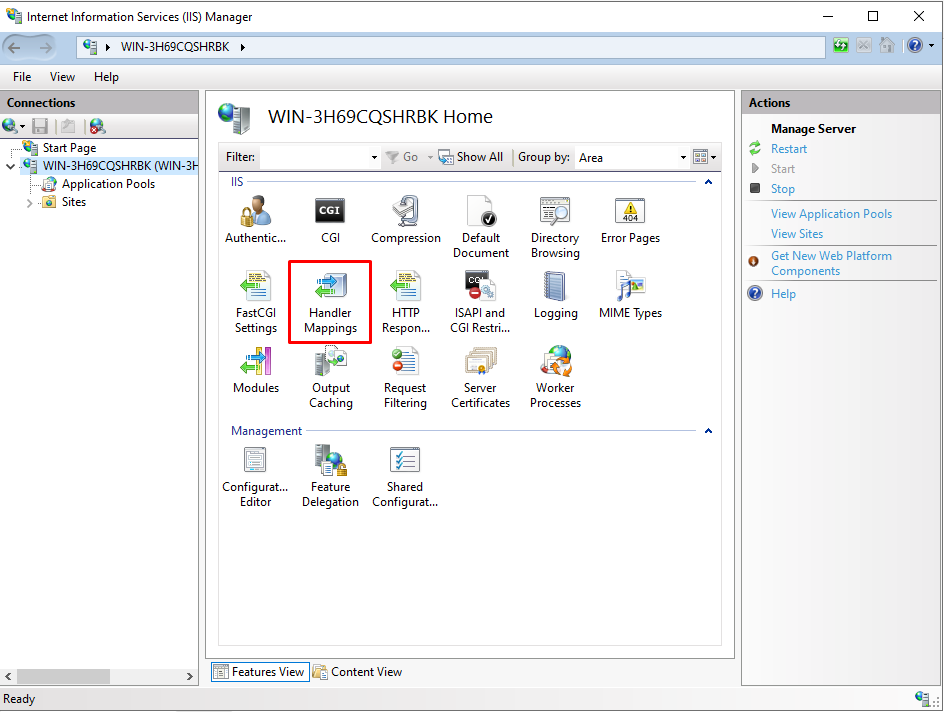This screenshot has height=712, width=944.
Task: Click the WIN-3H69CQSHRBK breadcrumb in address bar
Action: pos(175,47)
